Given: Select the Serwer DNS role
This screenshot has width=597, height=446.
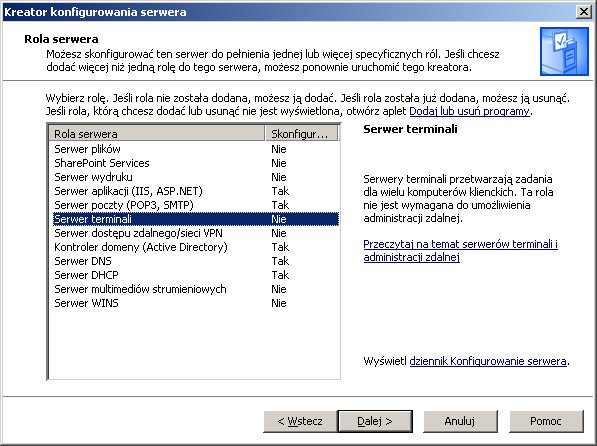Looking at the screenshot, I should (x=196, y=261).
